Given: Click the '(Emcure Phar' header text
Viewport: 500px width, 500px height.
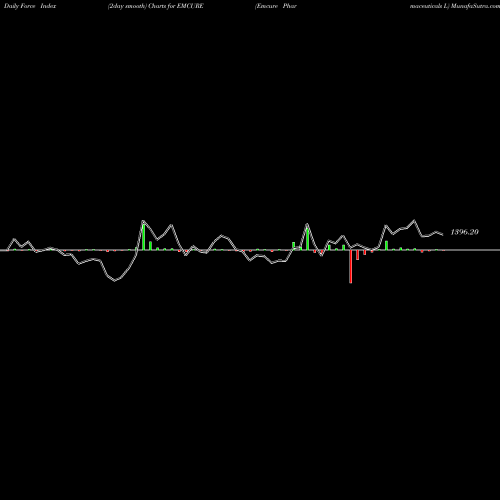Looking at the screenshot, I should [276, 6].
